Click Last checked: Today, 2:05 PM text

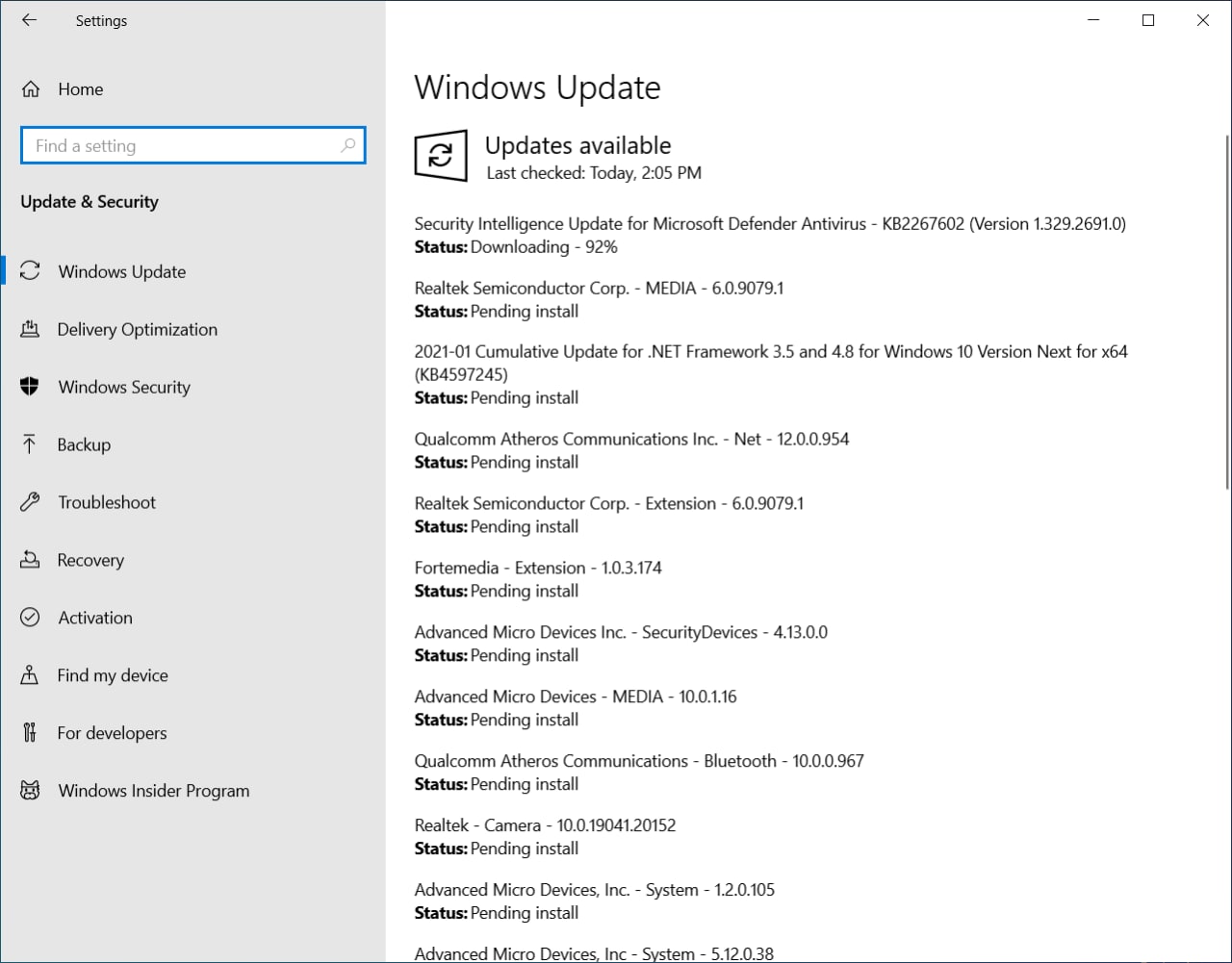point(594,173)
